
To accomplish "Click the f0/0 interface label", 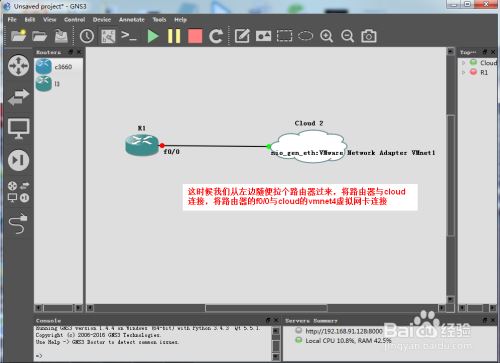I will (172, 152).
